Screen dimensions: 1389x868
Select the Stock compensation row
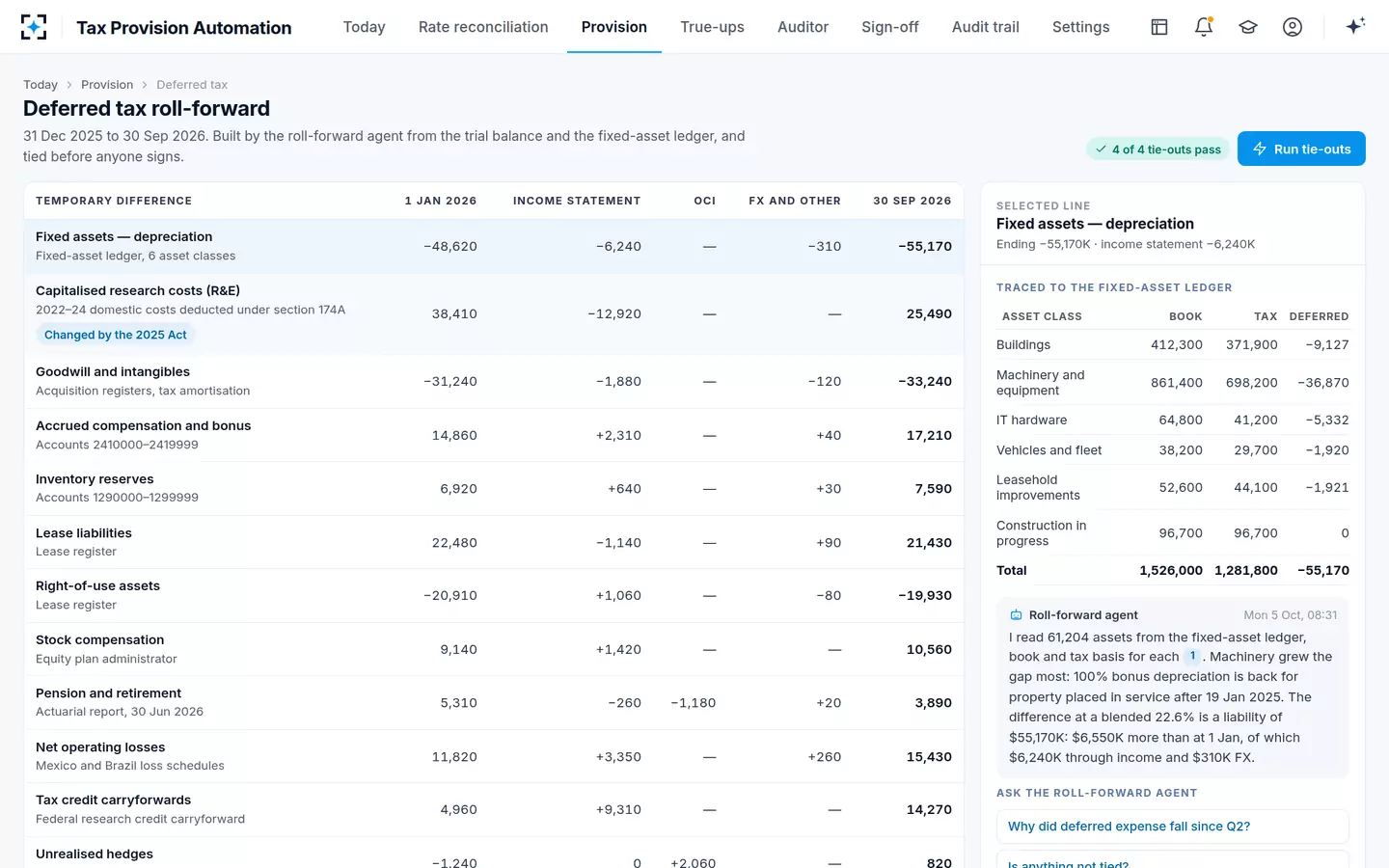pyautogui.click(x=494, y=649)
